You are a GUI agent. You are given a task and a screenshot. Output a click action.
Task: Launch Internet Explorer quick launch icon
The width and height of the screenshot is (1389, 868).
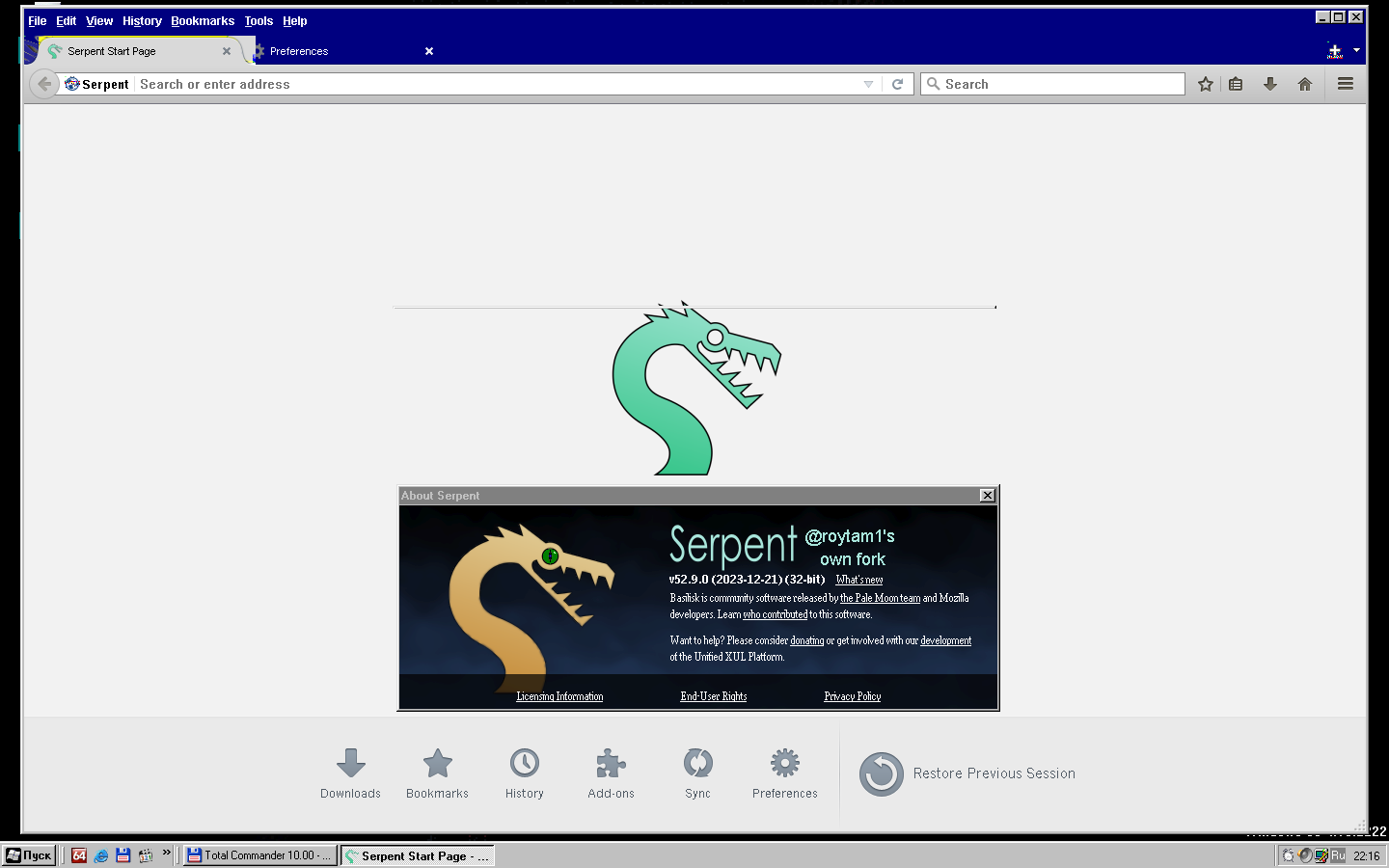point(101,855)
